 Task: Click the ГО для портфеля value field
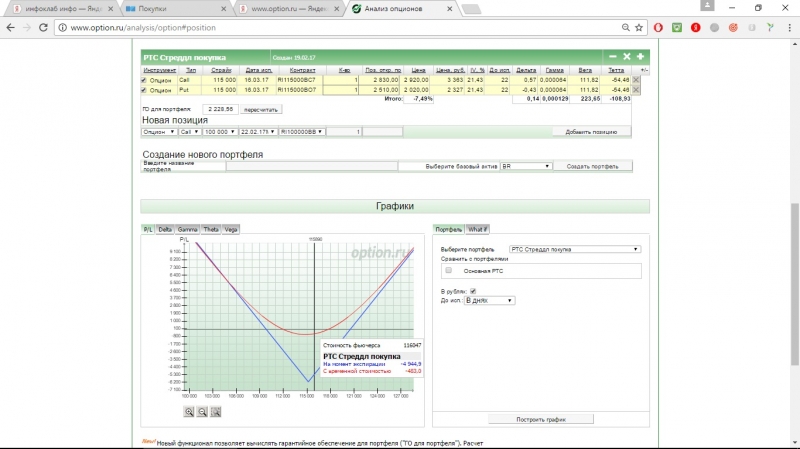tap(220, 109)
